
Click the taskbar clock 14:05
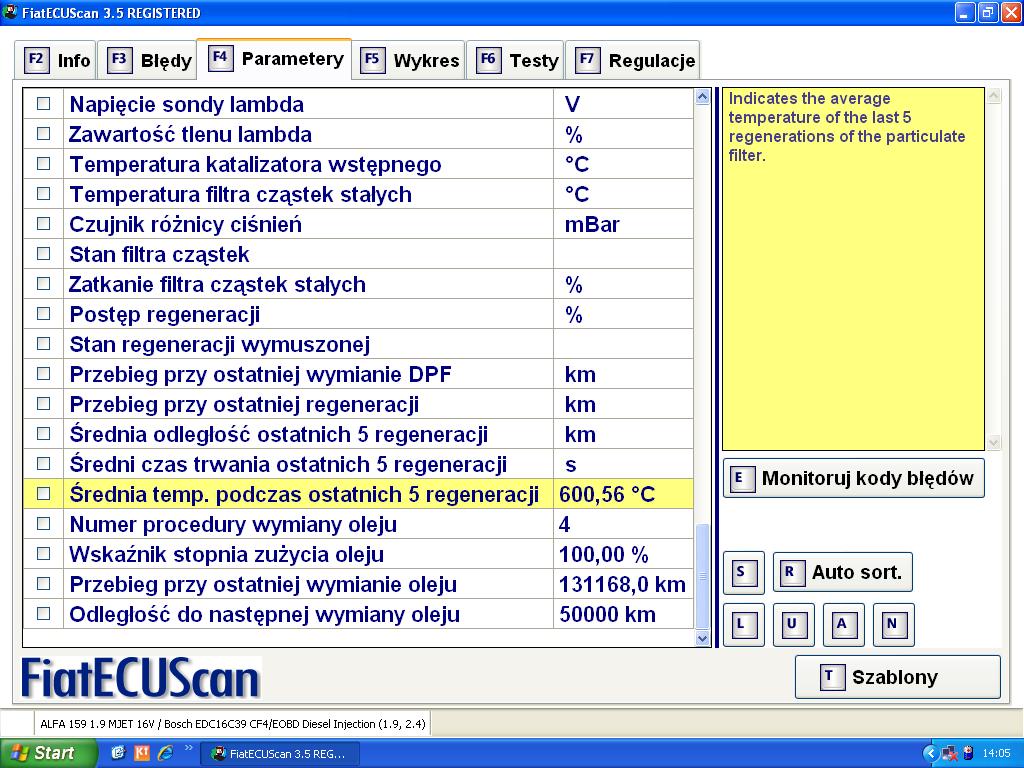[996, 754]
